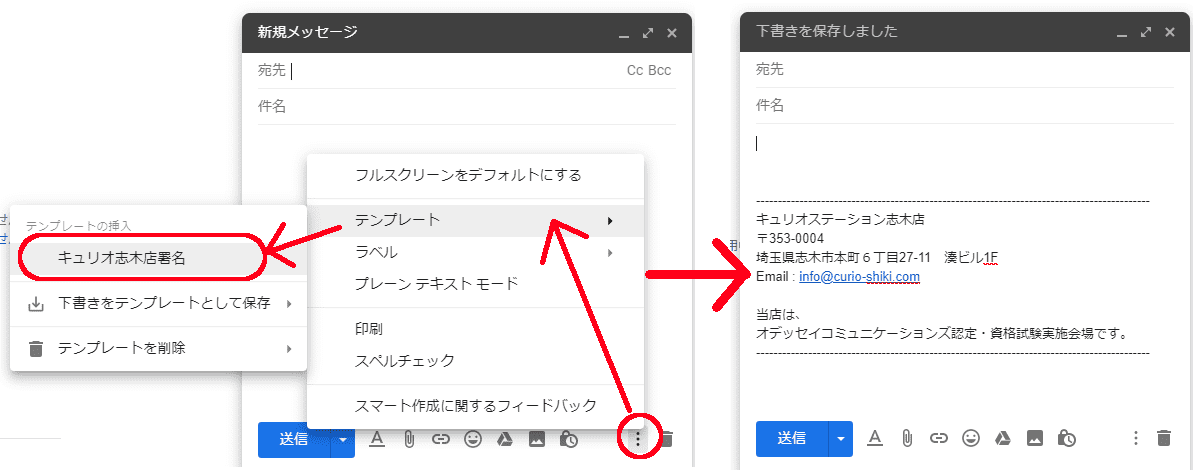
Task: Insert link in saved draft window
Action: [939, 438]
